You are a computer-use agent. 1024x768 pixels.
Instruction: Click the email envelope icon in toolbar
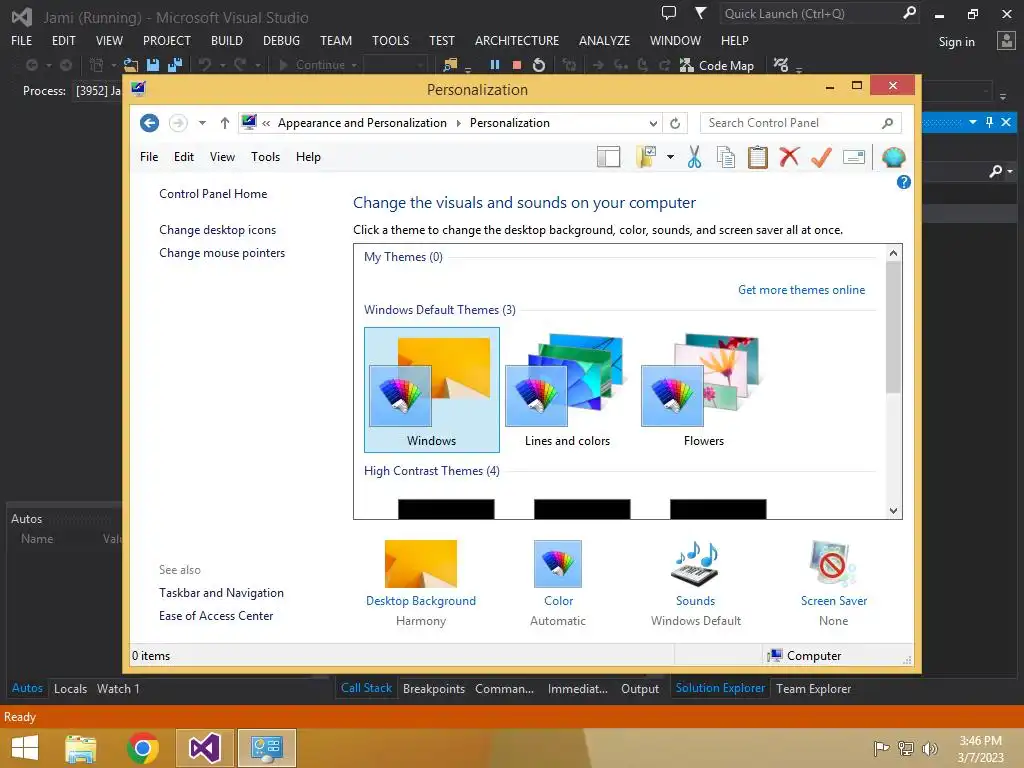854,157
